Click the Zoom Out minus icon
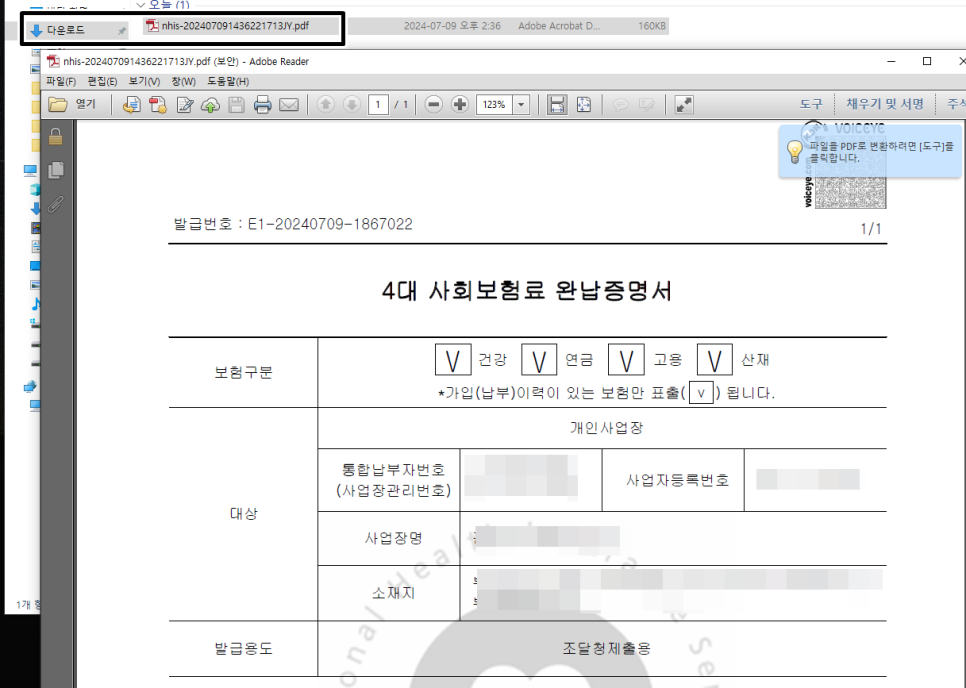The image size is (966, 688). click(432, 103)
